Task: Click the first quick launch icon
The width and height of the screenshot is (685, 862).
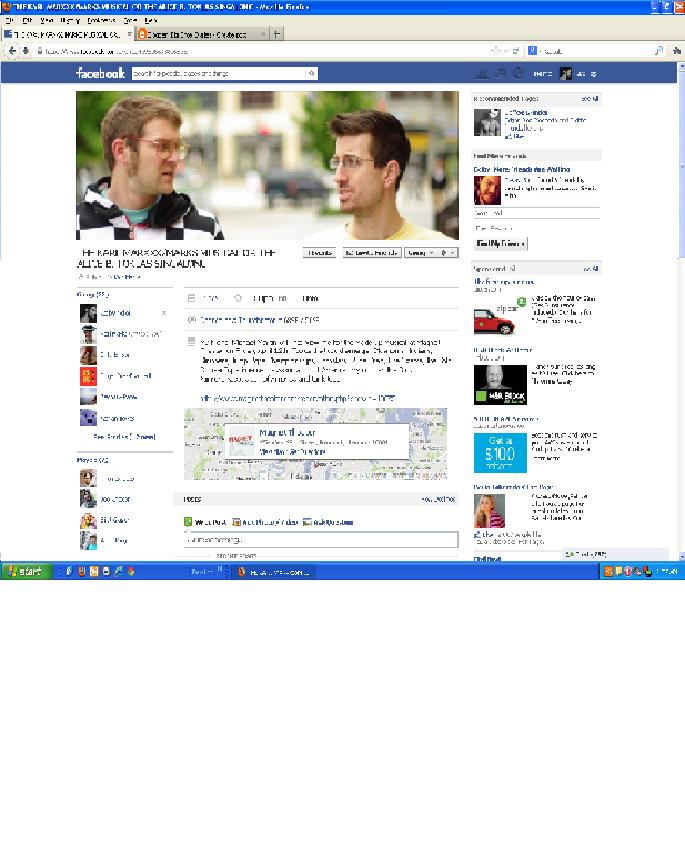Action: (x=69, y=571)
